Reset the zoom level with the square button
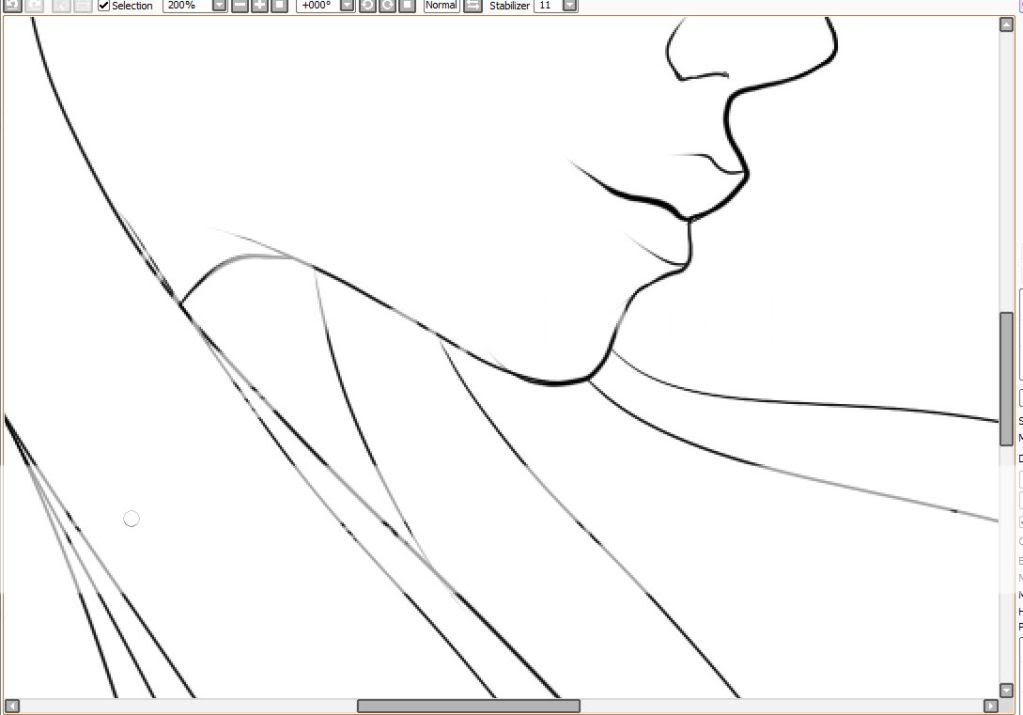 280,5
